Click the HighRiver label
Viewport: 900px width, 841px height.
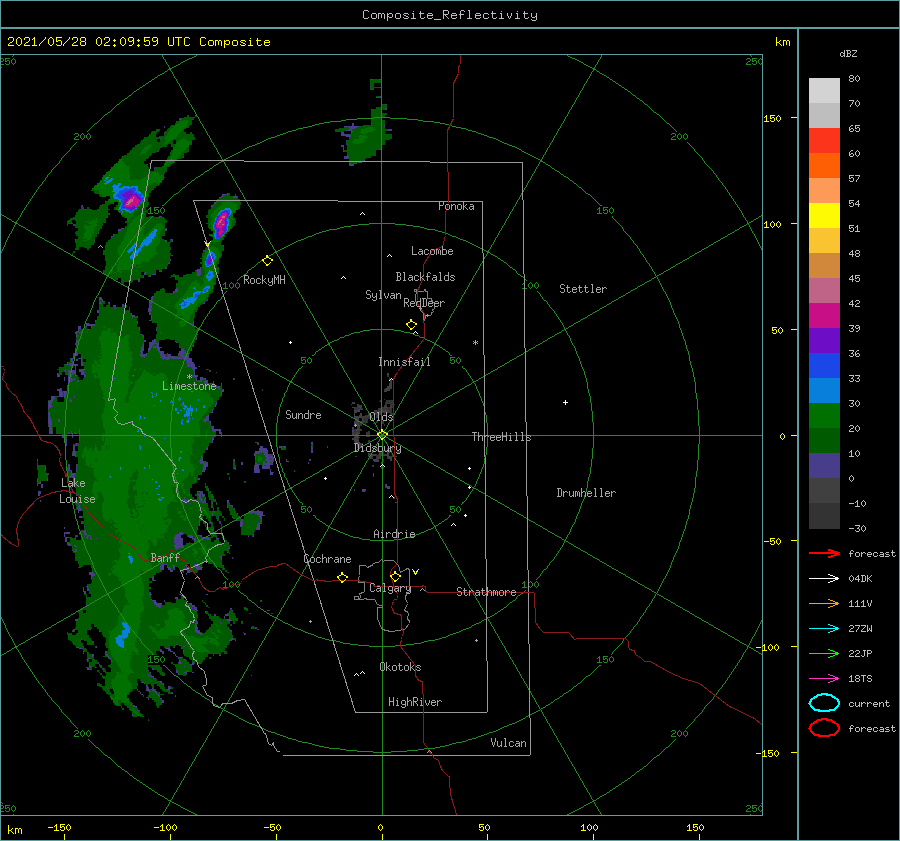415,702
